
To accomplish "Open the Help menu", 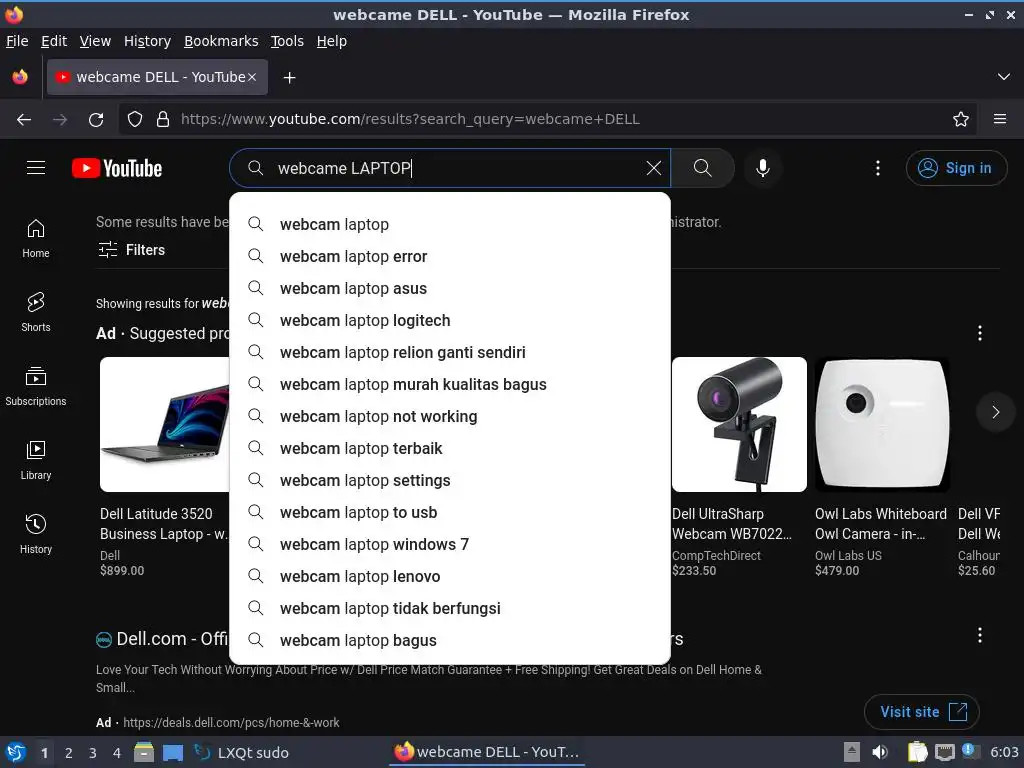I will [332, 41].
